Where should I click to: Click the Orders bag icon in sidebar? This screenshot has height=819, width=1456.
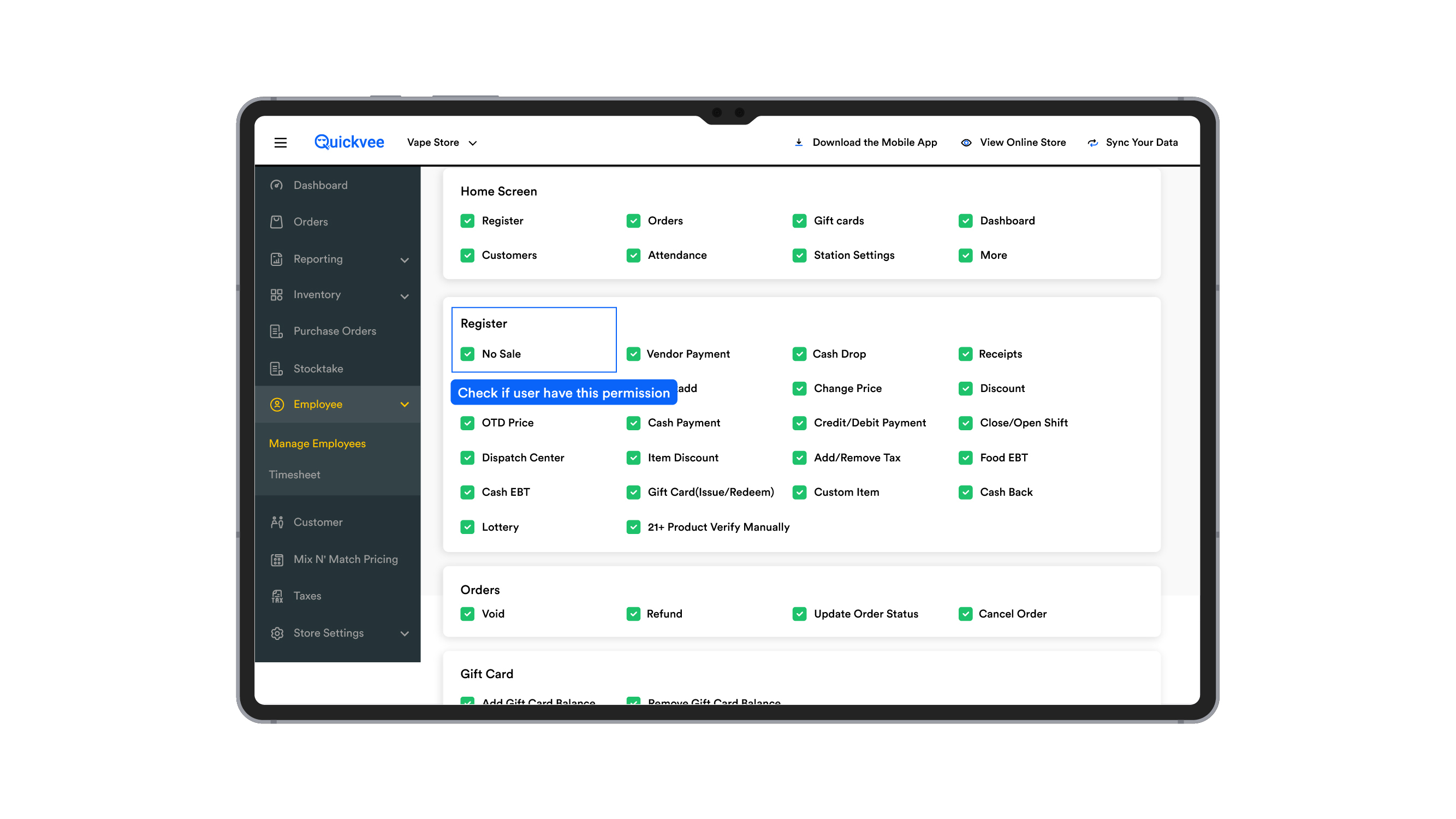point(276,222)
